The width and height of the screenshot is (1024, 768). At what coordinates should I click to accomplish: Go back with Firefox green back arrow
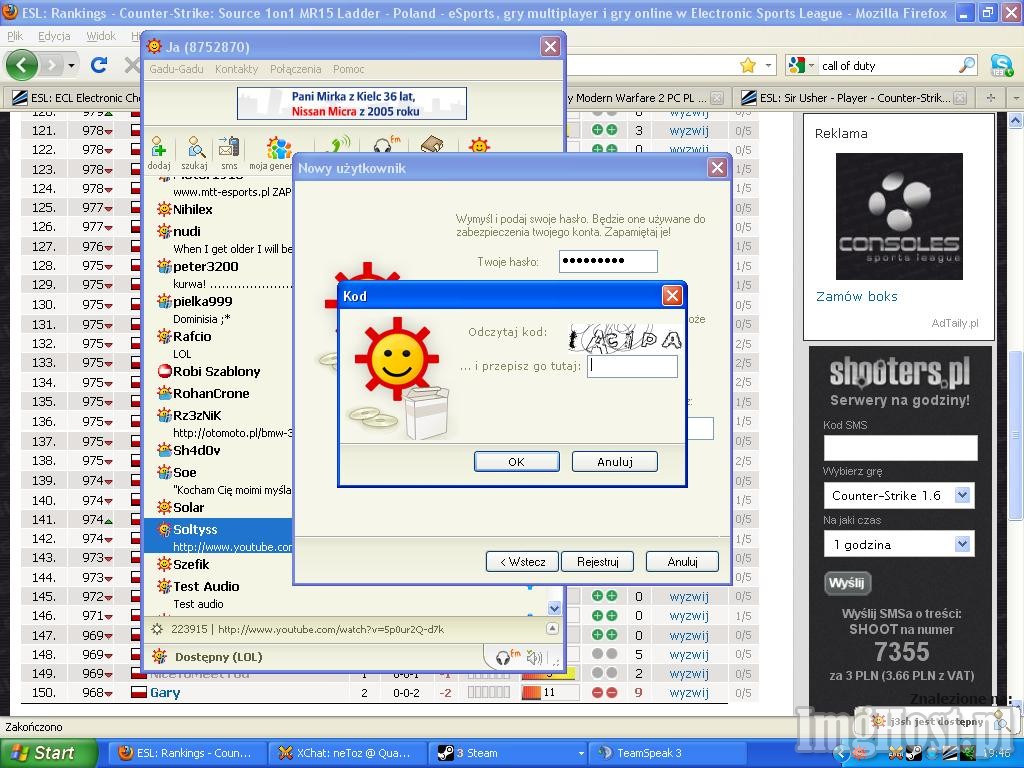(22, 65)
